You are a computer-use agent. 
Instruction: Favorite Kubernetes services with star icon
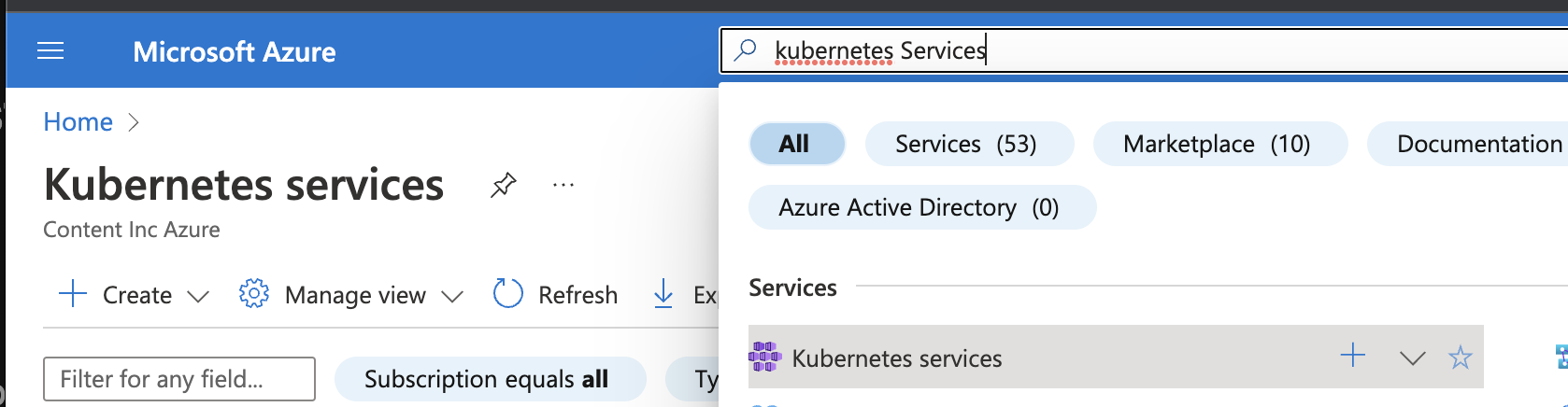point(1460,357)
